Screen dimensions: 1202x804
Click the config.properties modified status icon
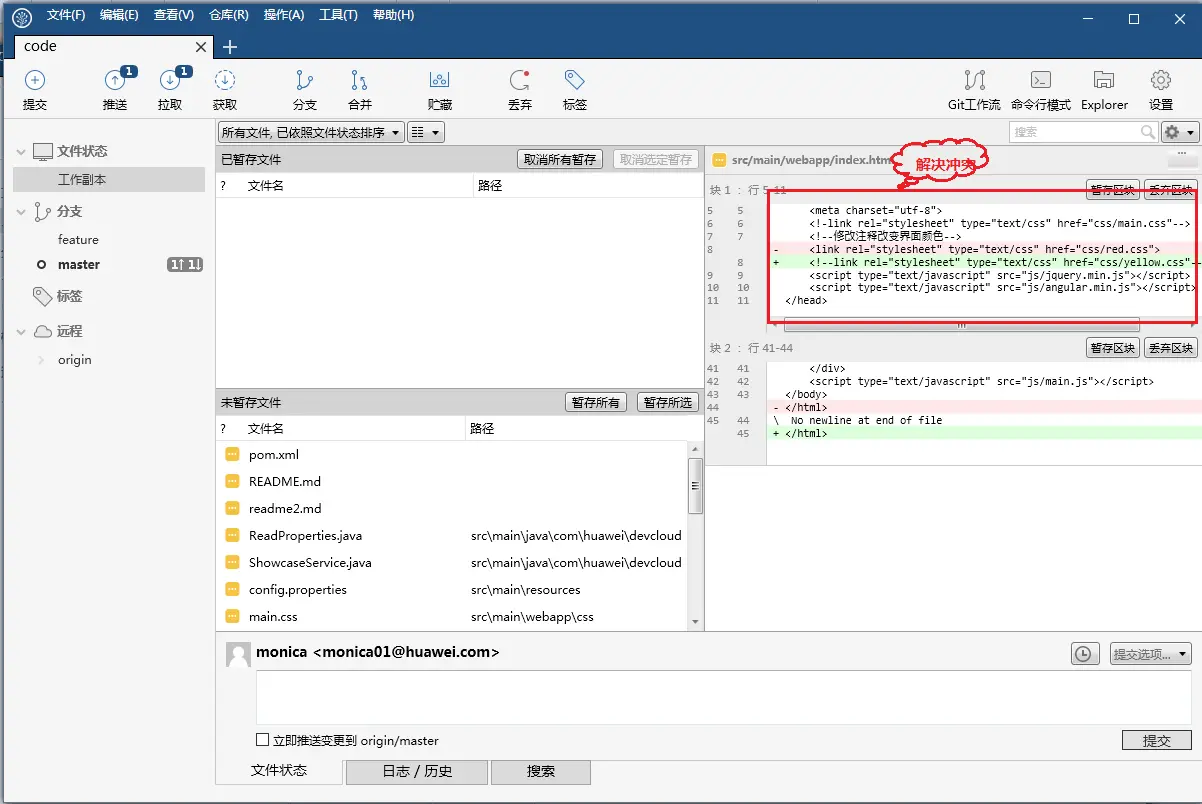point(232,590)
